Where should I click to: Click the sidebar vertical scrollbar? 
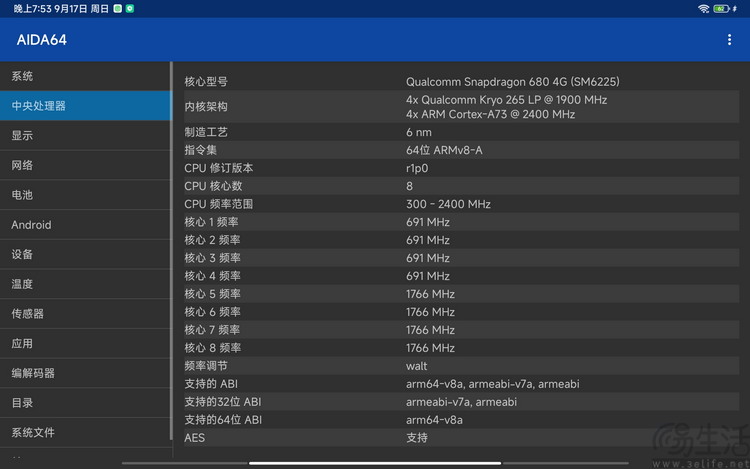coord(171,251)
